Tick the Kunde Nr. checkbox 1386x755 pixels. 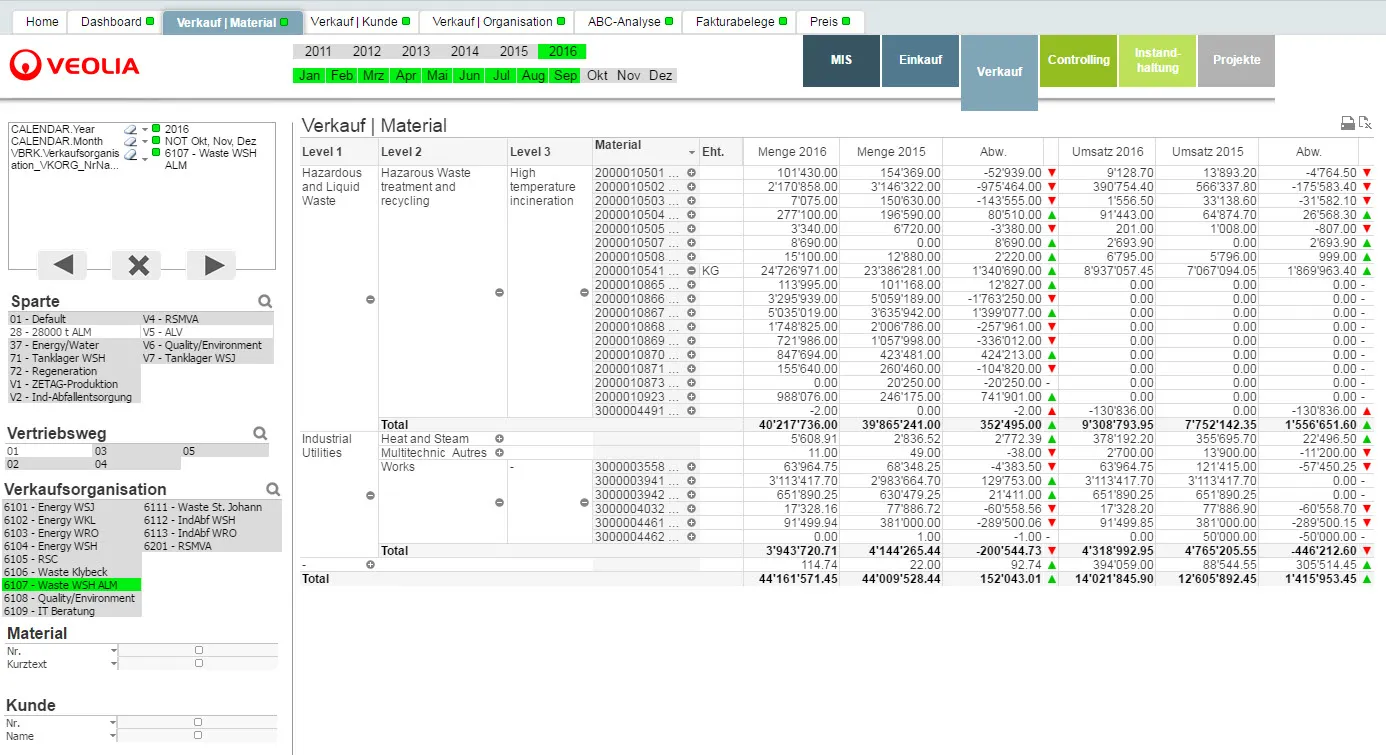pyautogui.click(x=198, y=722)
